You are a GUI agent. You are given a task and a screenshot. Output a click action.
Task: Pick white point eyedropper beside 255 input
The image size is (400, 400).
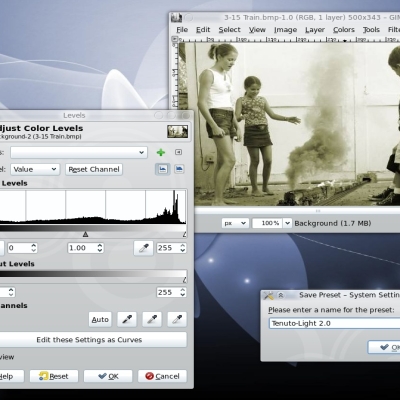[144, 248]
